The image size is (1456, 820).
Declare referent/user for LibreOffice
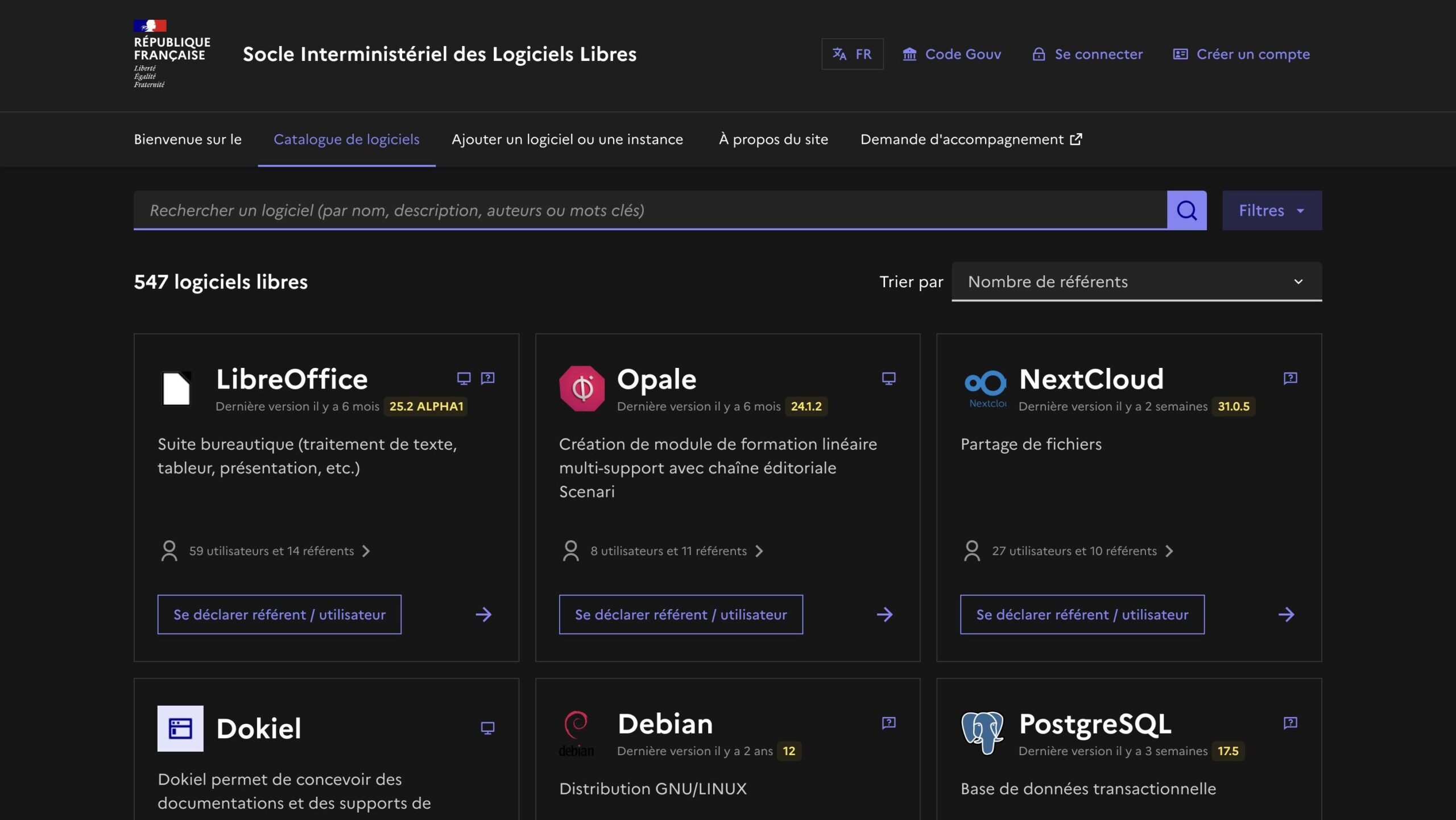coord(279,614)
